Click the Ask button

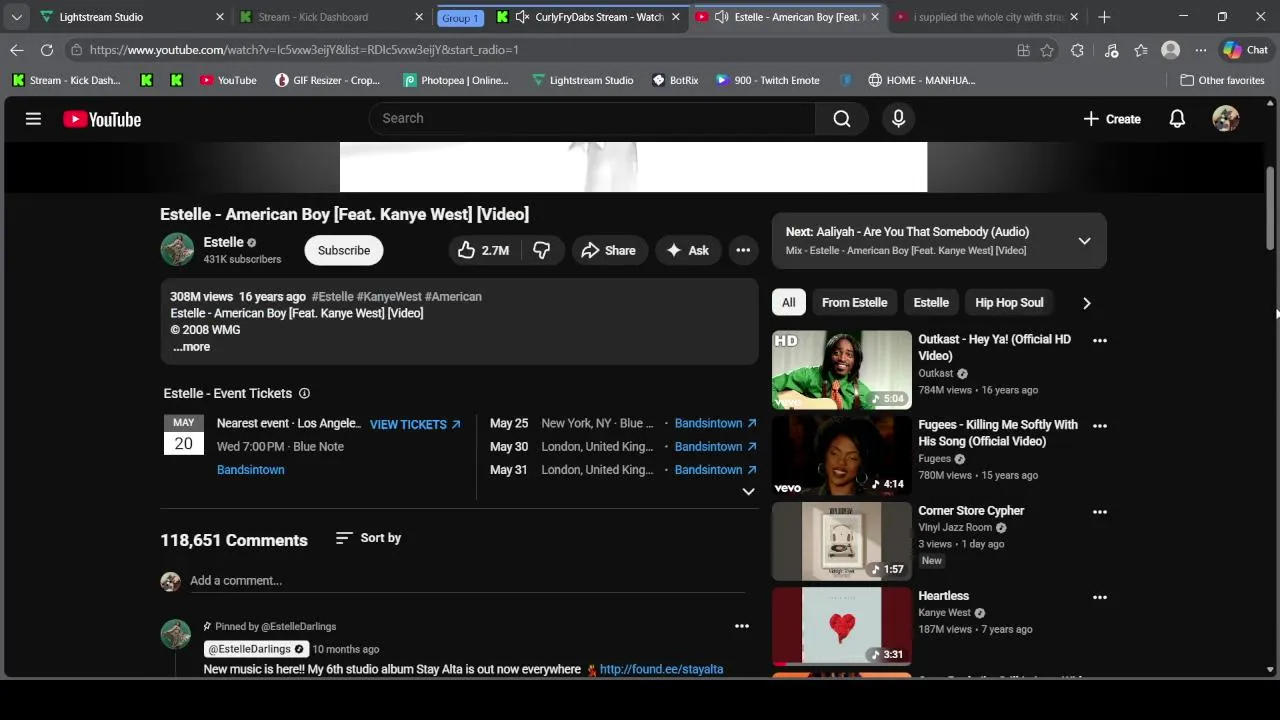(688, 251)
